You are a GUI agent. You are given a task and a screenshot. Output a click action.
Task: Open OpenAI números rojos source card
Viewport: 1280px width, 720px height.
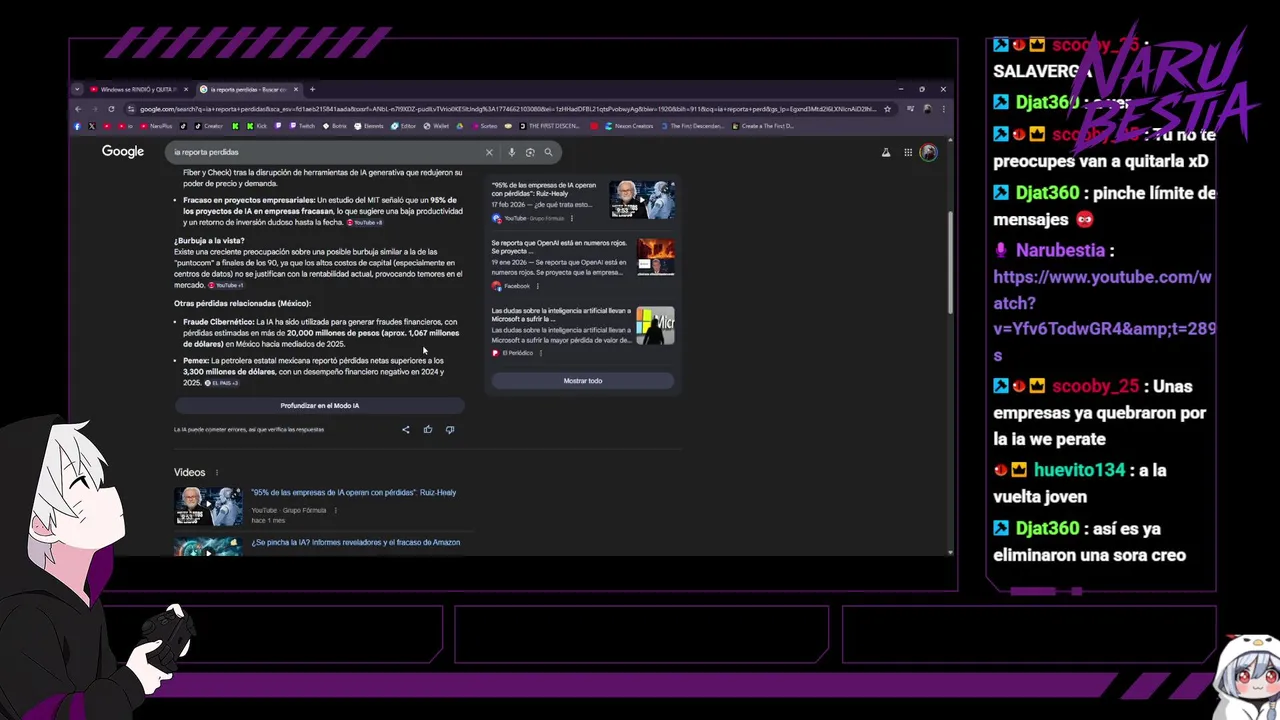582,265
